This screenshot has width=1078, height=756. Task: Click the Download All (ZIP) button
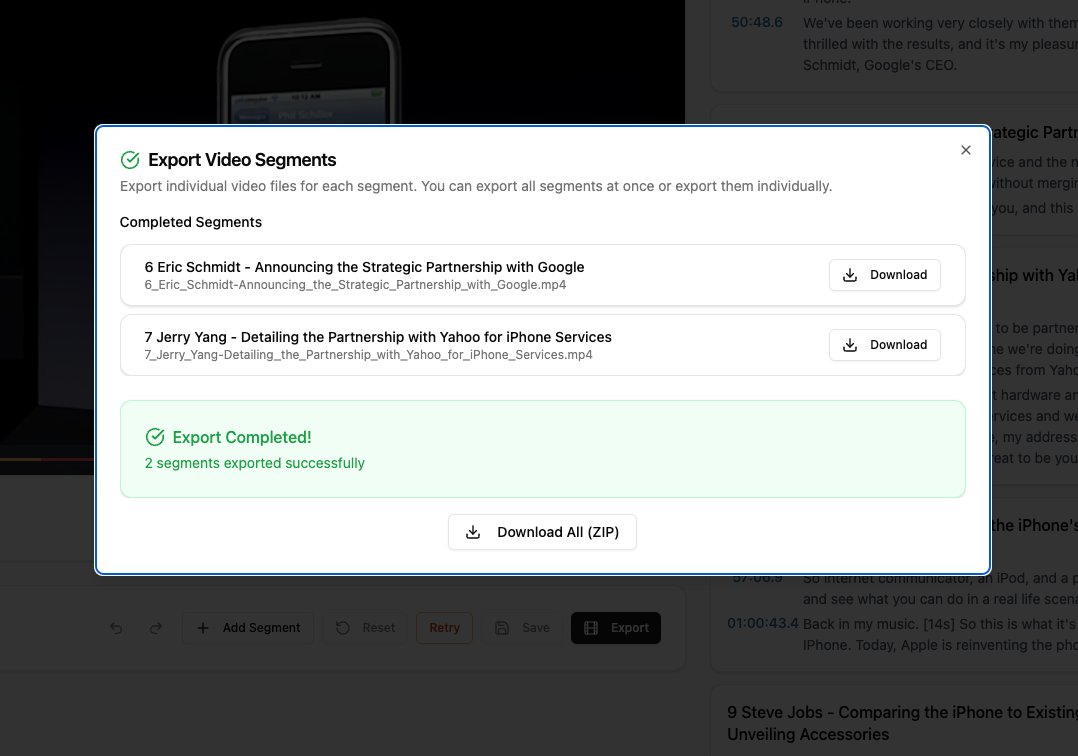click(x=542, y=532)
